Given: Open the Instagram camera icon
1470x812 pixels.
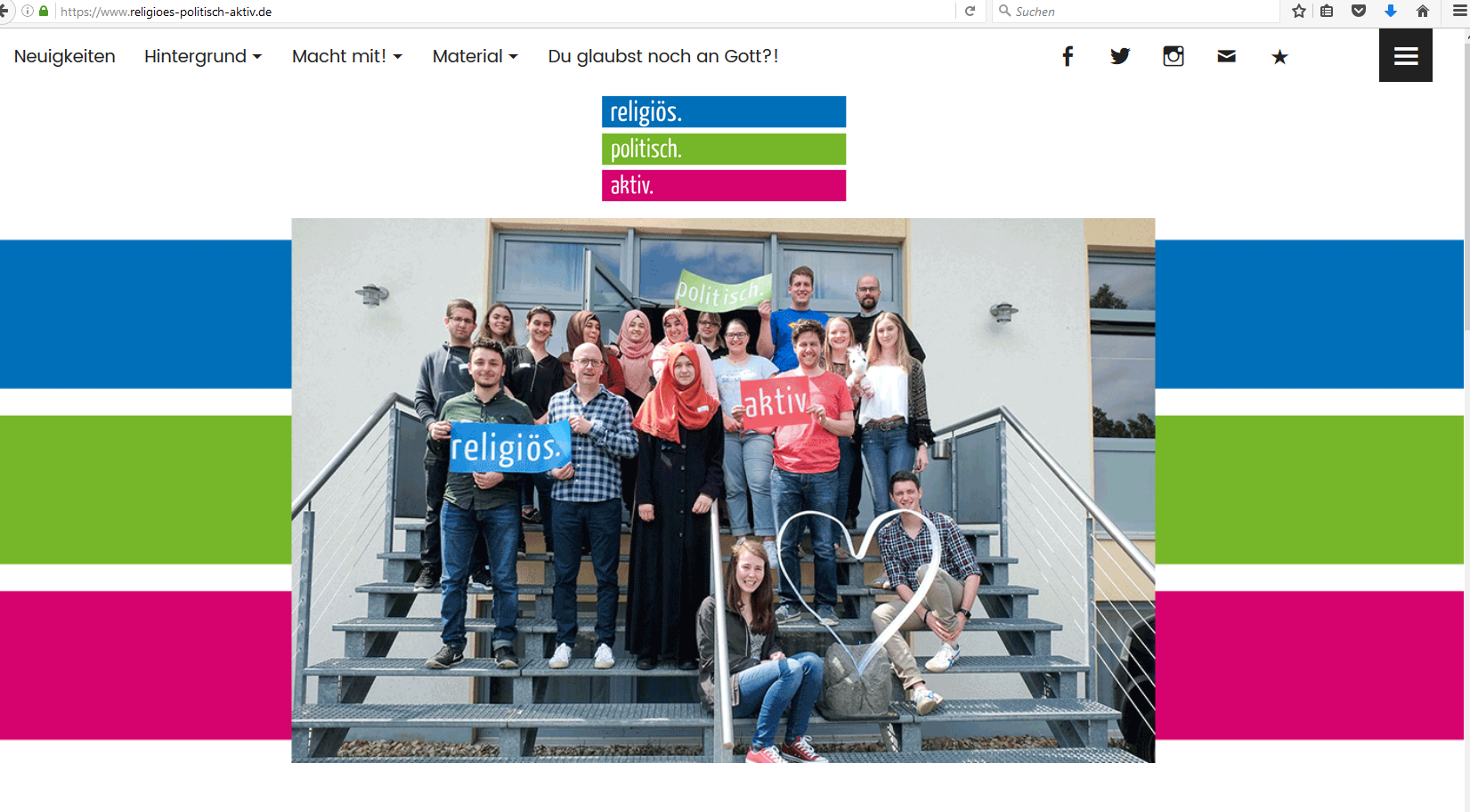Looking at the screenshot, I should [1174, 56].
